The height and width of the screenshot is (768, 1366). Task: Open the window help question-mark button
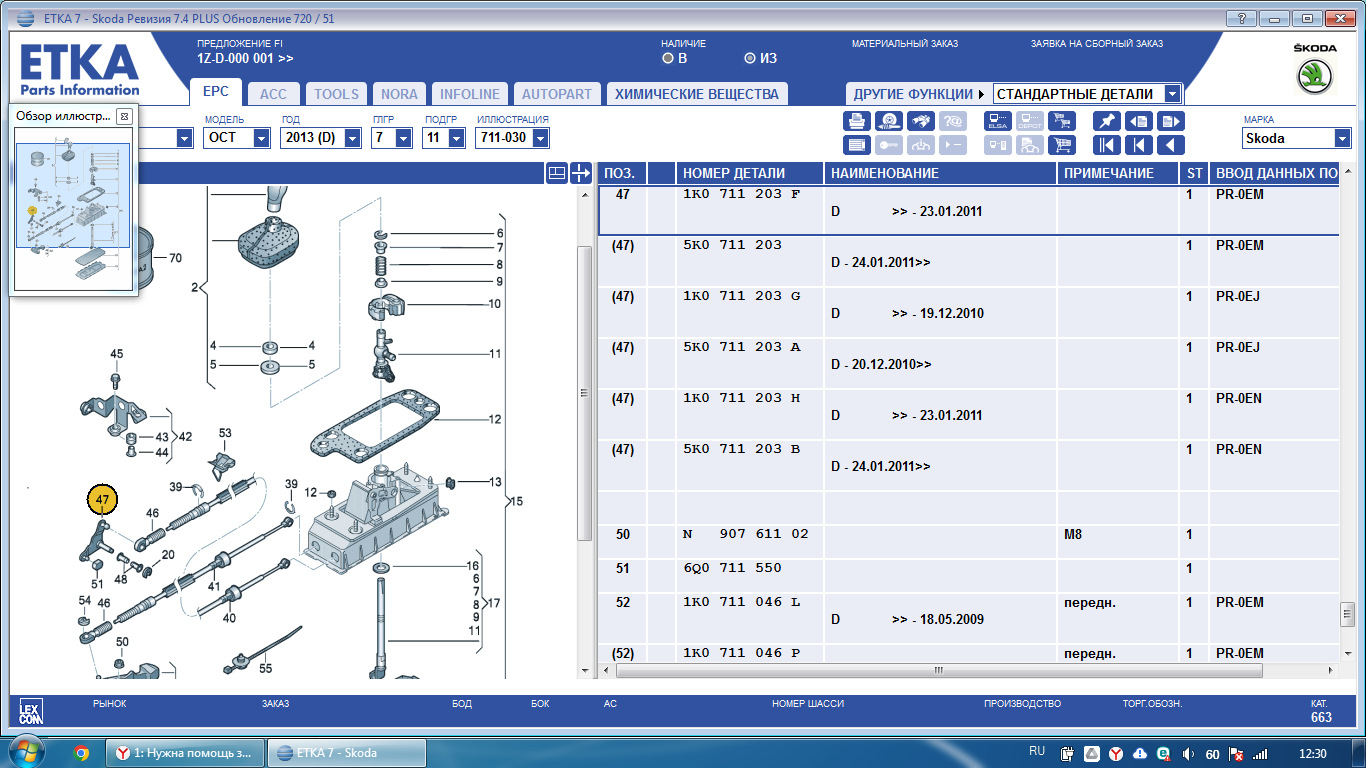[1240, 18]
